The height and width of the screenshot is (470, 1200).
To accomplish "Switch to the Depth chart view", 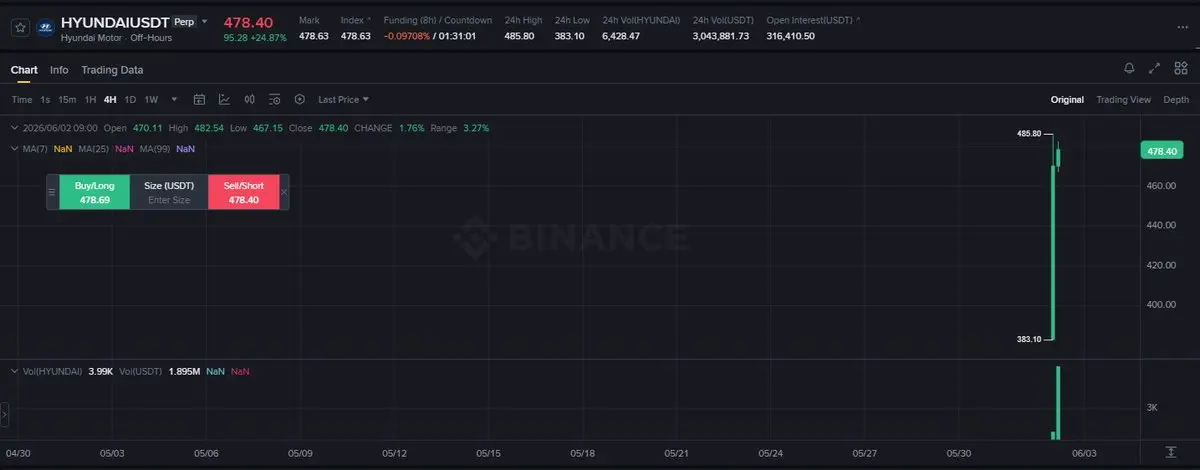I will click(x=1176, y=100).
